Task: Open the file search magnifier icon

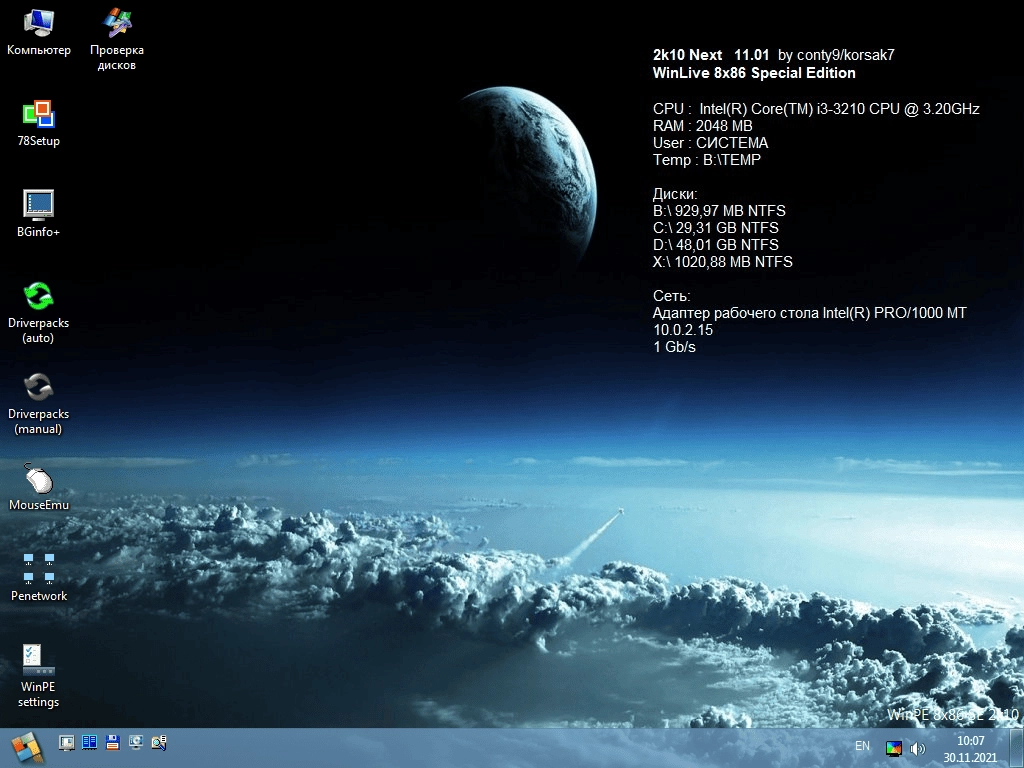Action: coord(159,743)
